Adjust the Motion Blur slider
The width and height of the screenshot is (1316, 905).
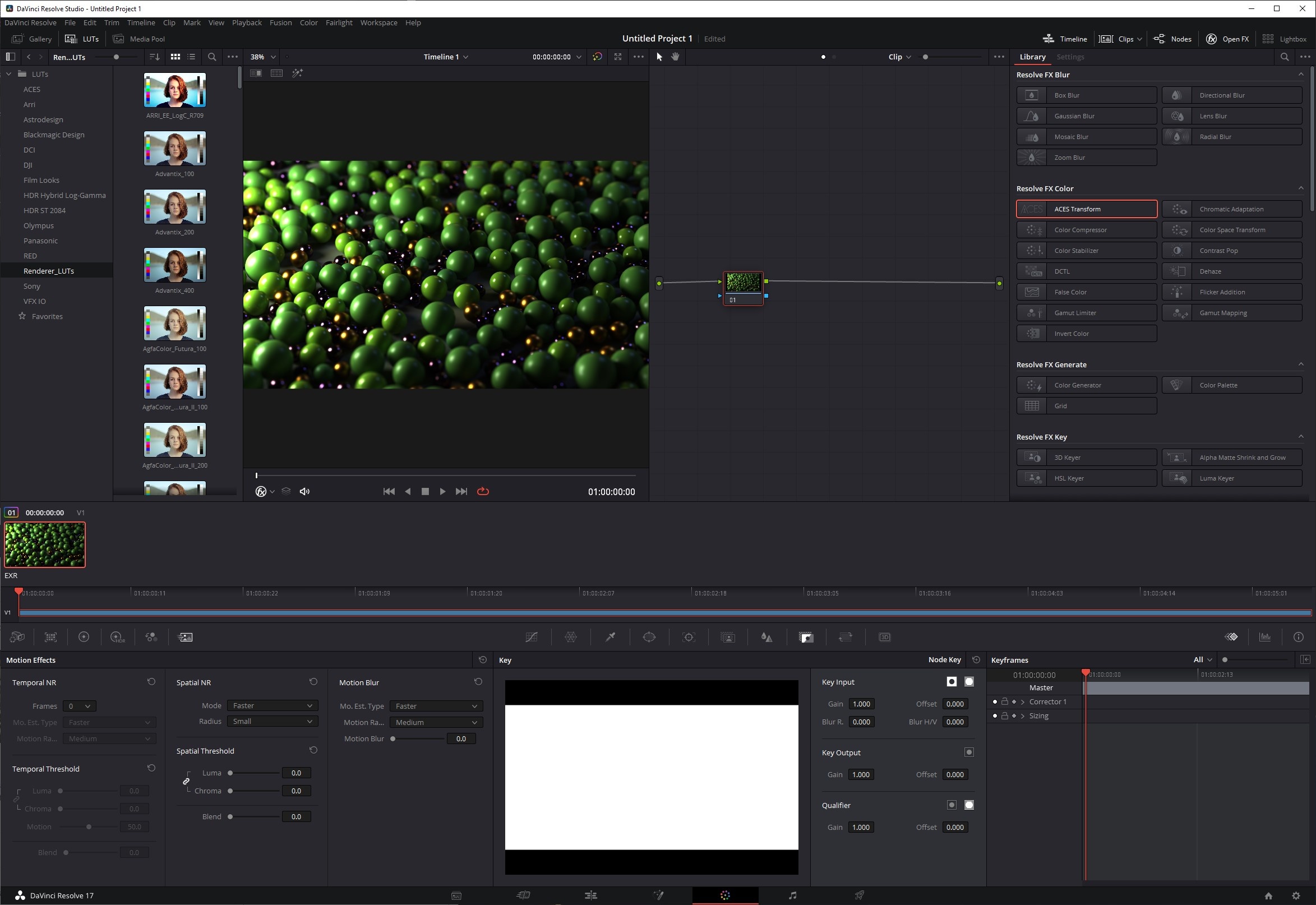(393, 739)
